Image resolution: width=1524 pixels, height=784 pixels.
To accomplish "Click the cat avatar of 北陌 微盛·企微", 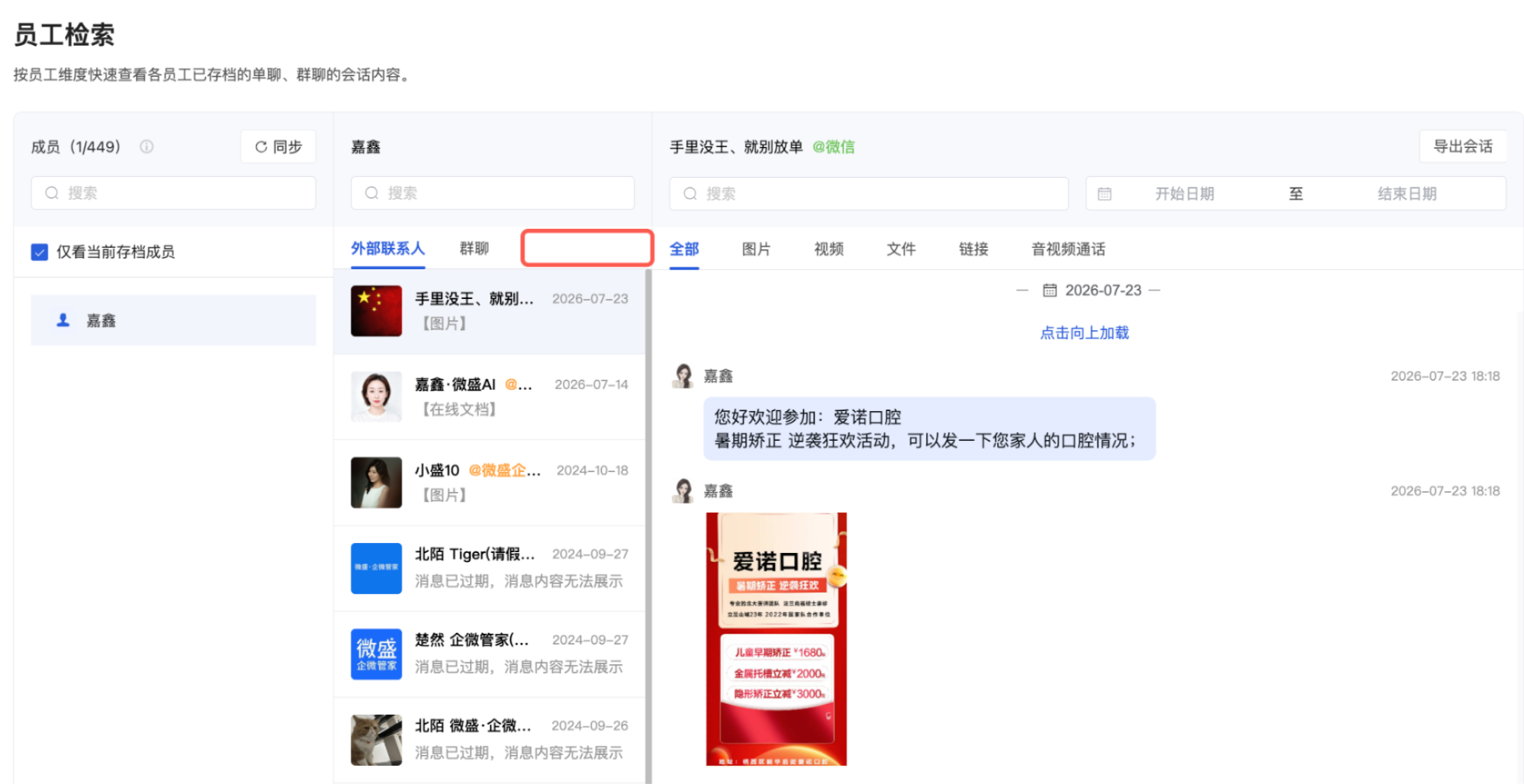I will [376, 740].
